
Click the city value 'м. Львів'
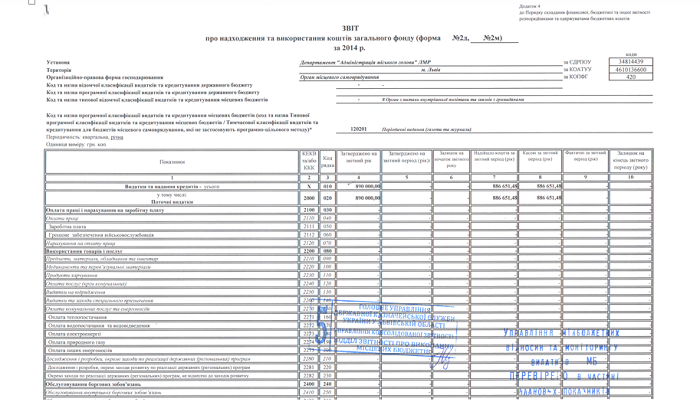(431, 70)
